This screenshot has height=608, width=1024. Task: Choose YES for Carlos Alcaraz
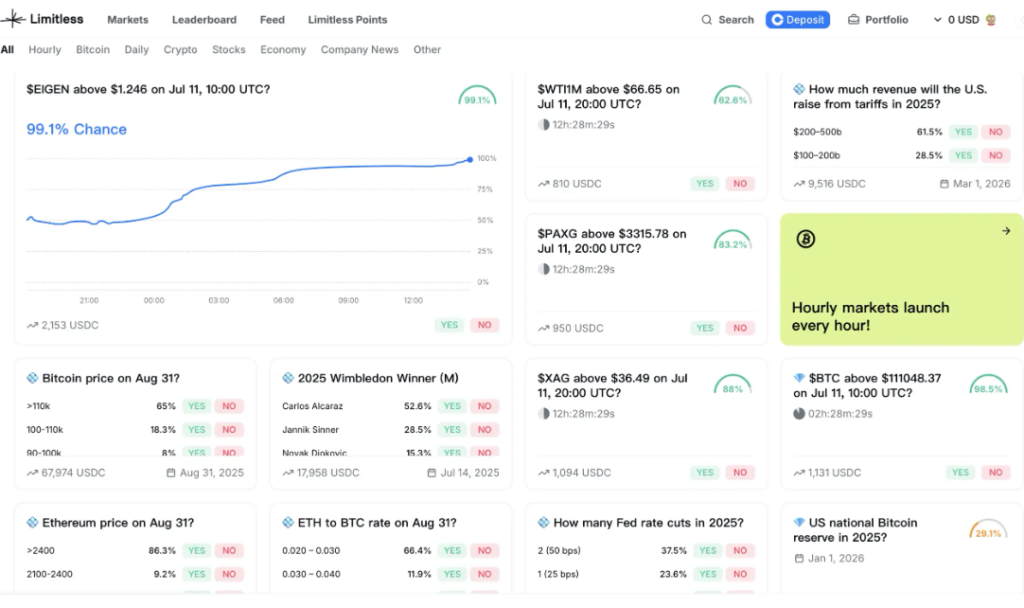(x=453, y=406)
